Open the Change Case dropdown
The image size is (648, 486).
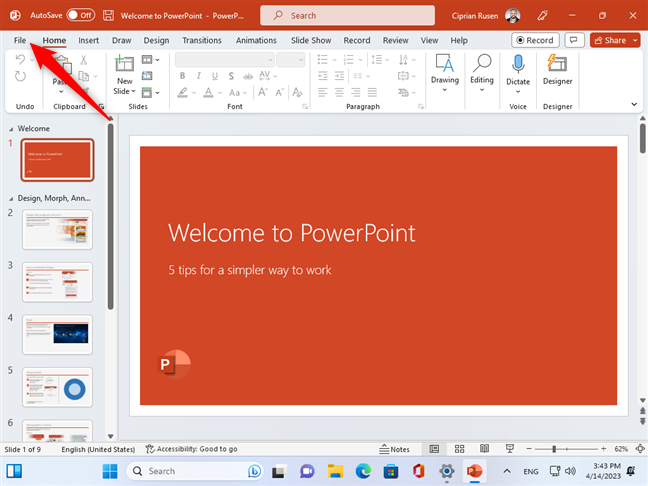(238, 93)
